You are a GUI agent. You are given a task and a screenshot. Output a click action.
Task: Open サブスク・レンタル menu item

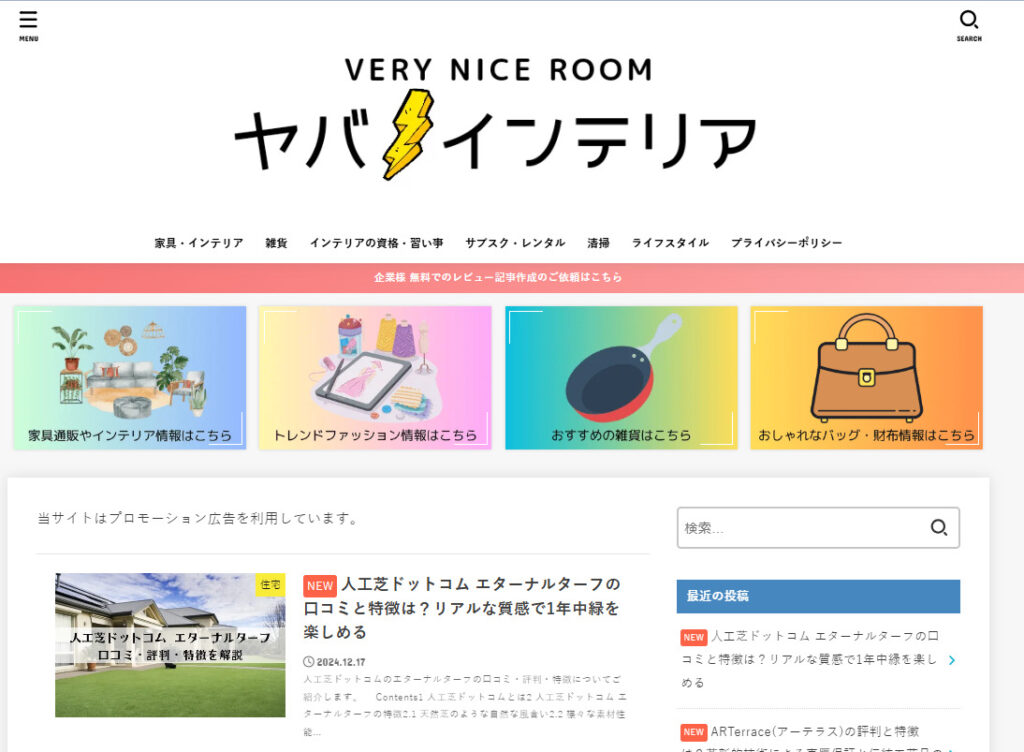pos(515,243)
